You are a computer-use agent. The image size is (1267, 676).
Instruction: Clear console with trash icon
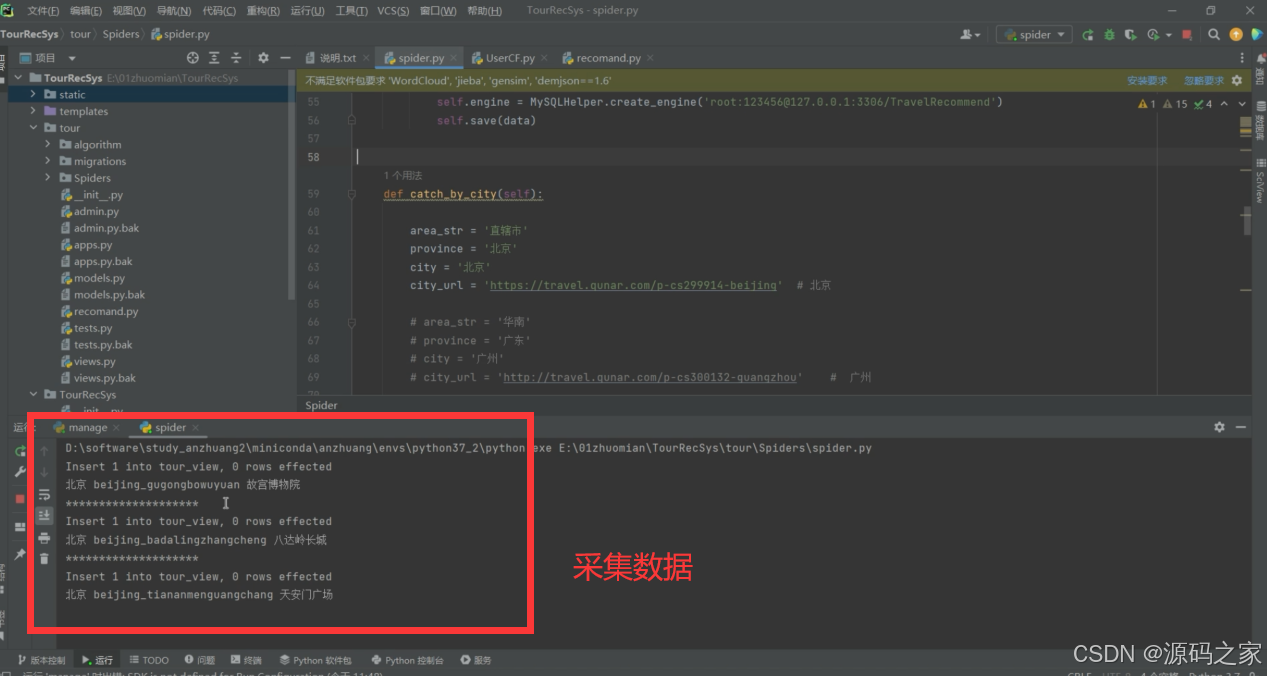click(x=44, y=559)
